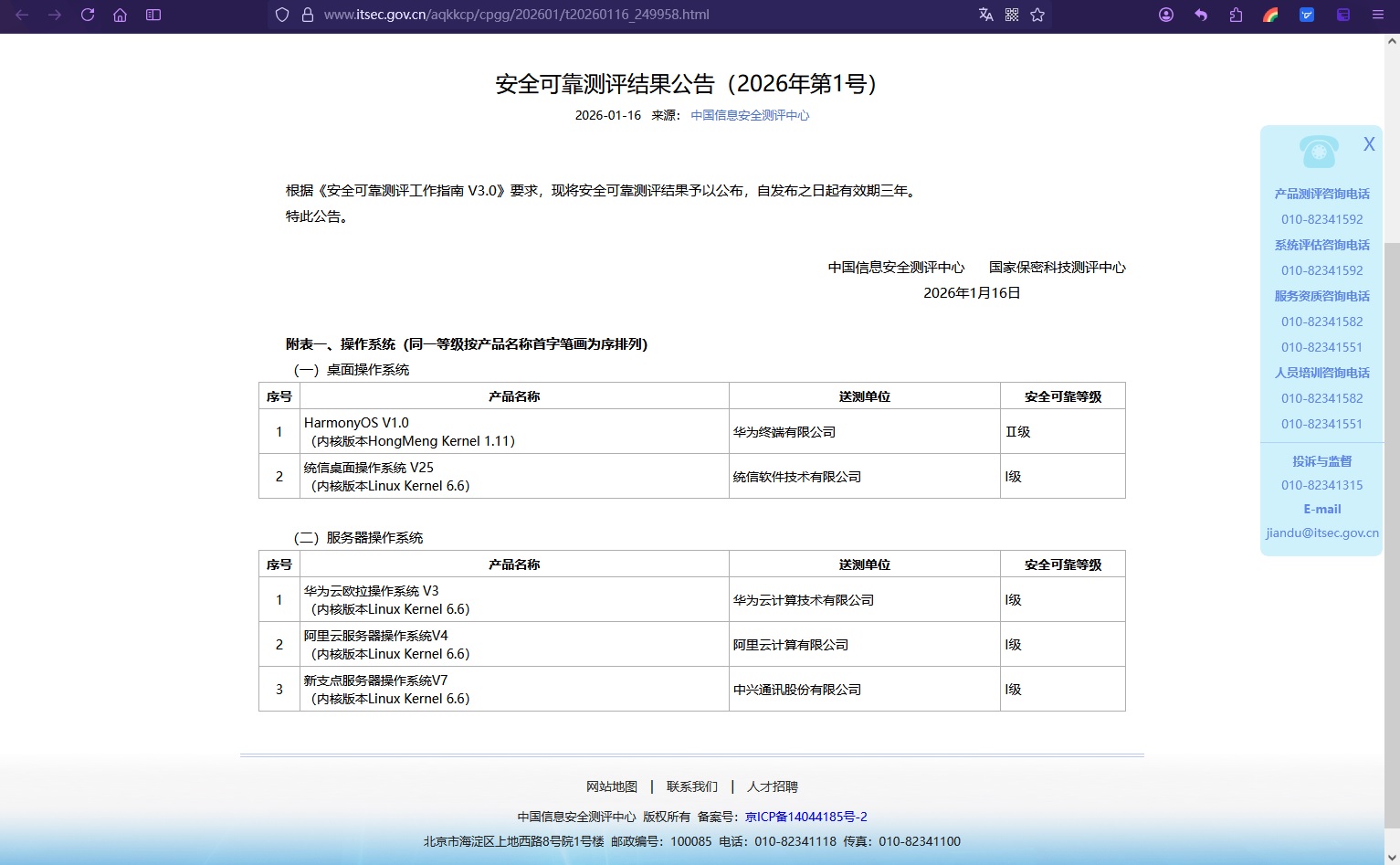Open the tracking protection shield

coord(281,15)
